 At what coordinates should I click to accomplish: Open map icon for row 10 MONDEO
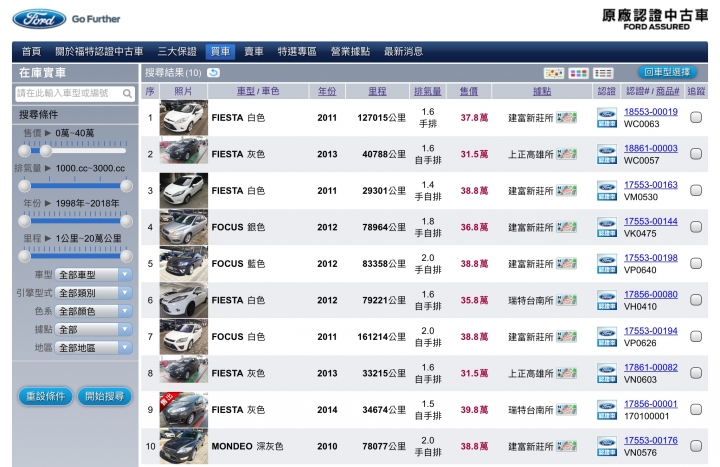[x=566, y=446]
